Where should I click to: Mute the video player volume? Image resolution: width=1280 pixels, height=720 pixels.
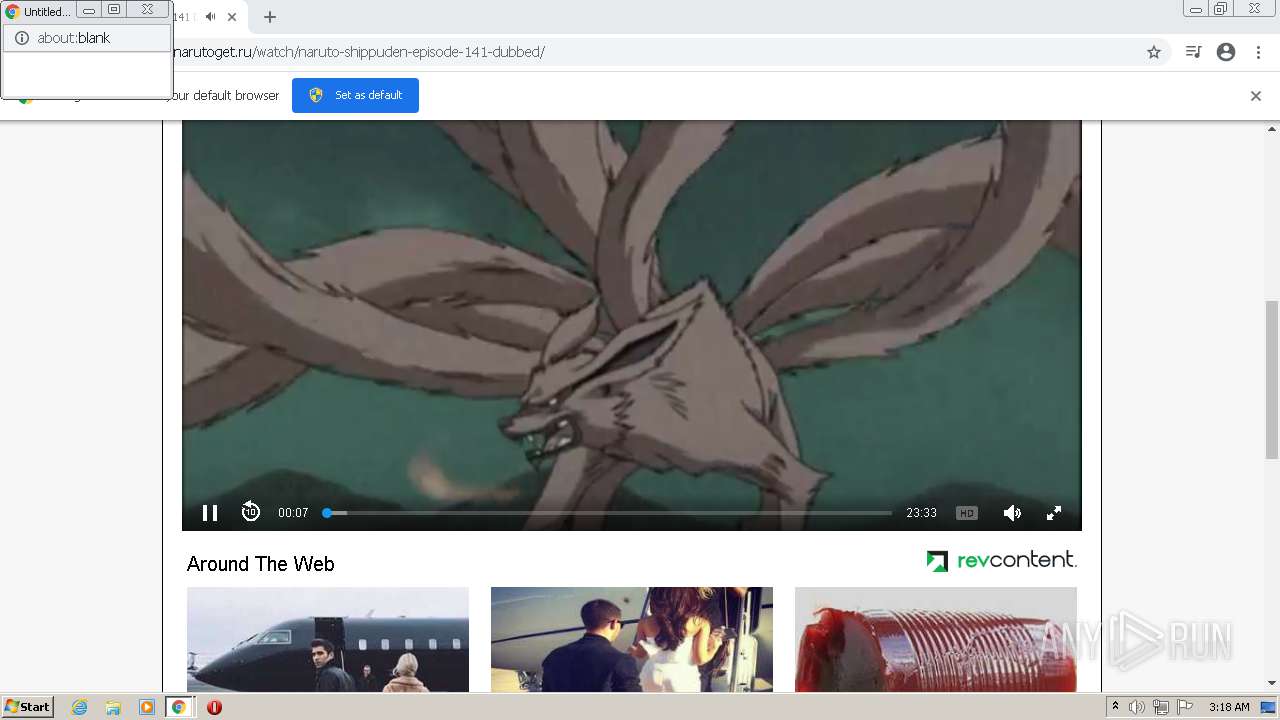coord(1012,513)
